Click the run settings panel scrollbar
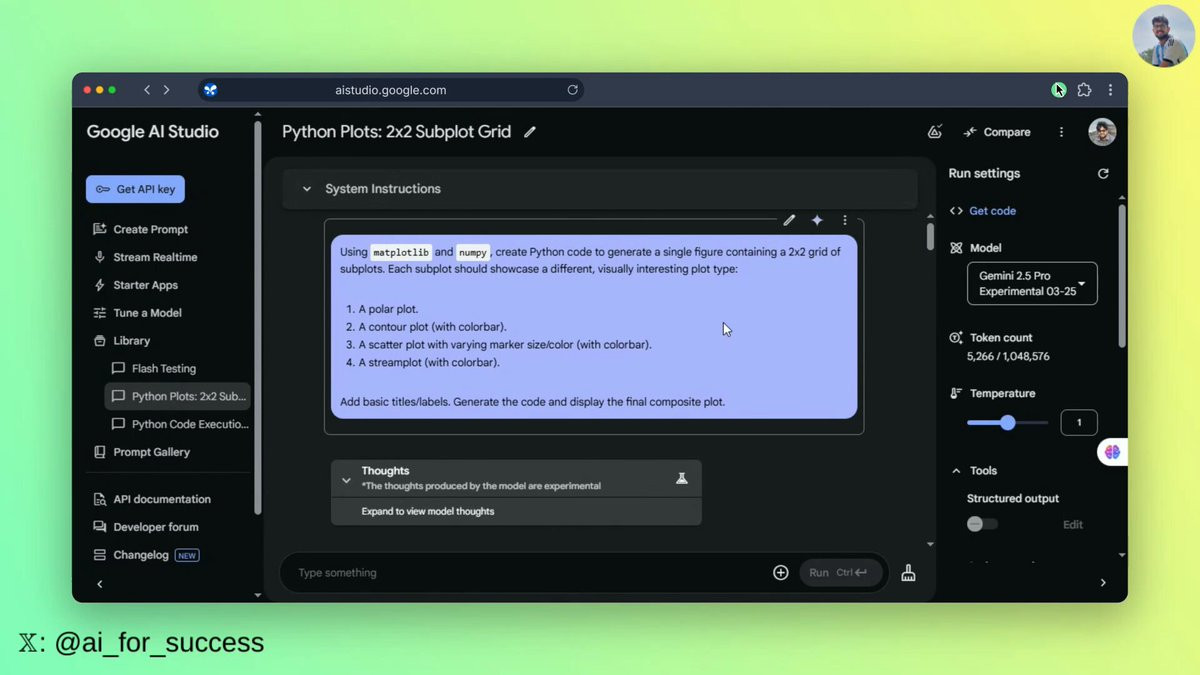This screenshot has height=675, width=1200. click(x=1121, y=276)
